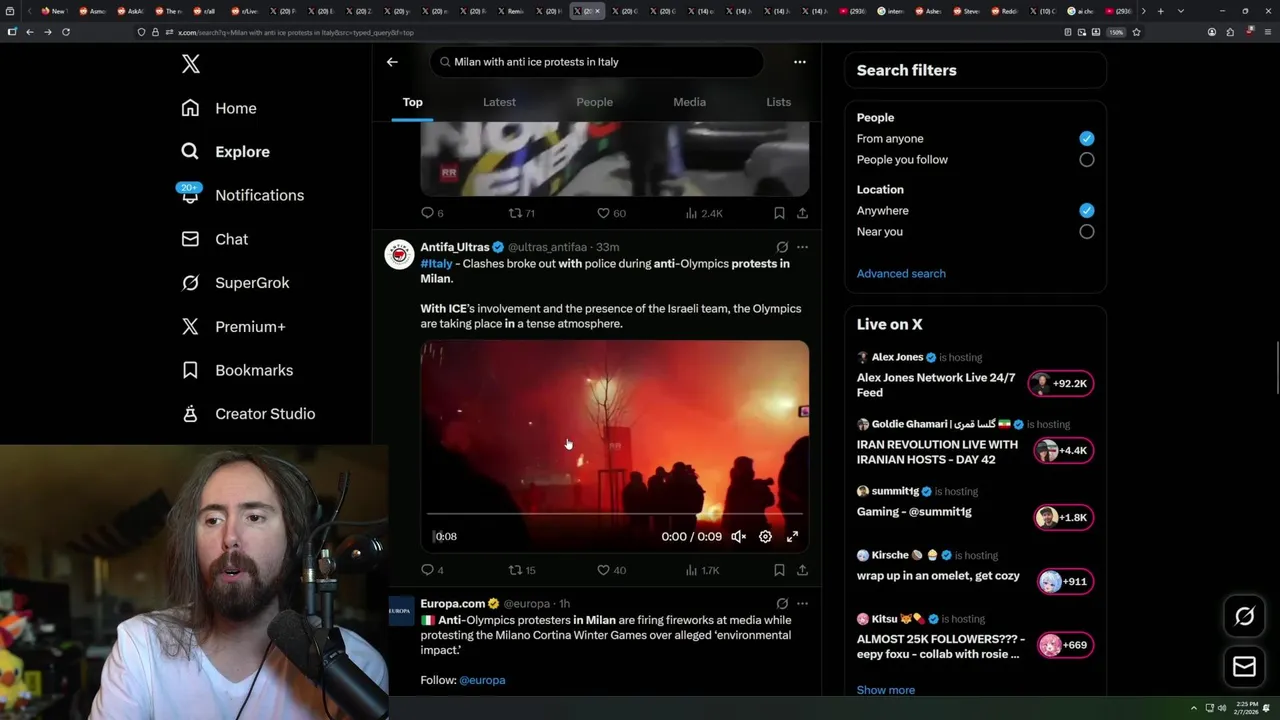Select the Top tab
The width and height of the screenshot is (1280, 720).
click(412, 102)
